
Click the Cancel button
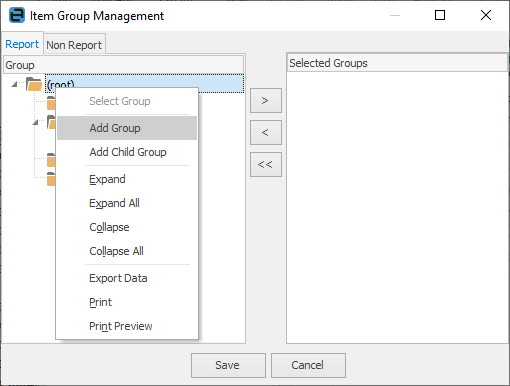308,365
